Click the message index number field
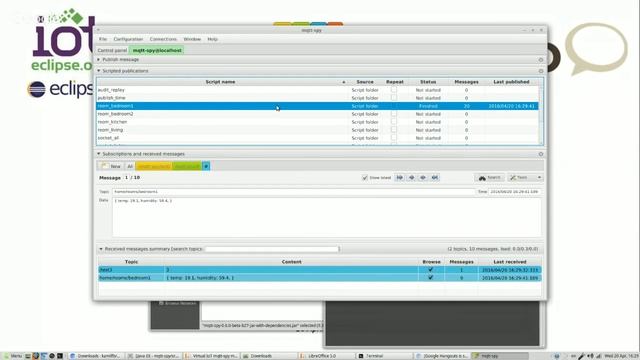 click(127, 178)
